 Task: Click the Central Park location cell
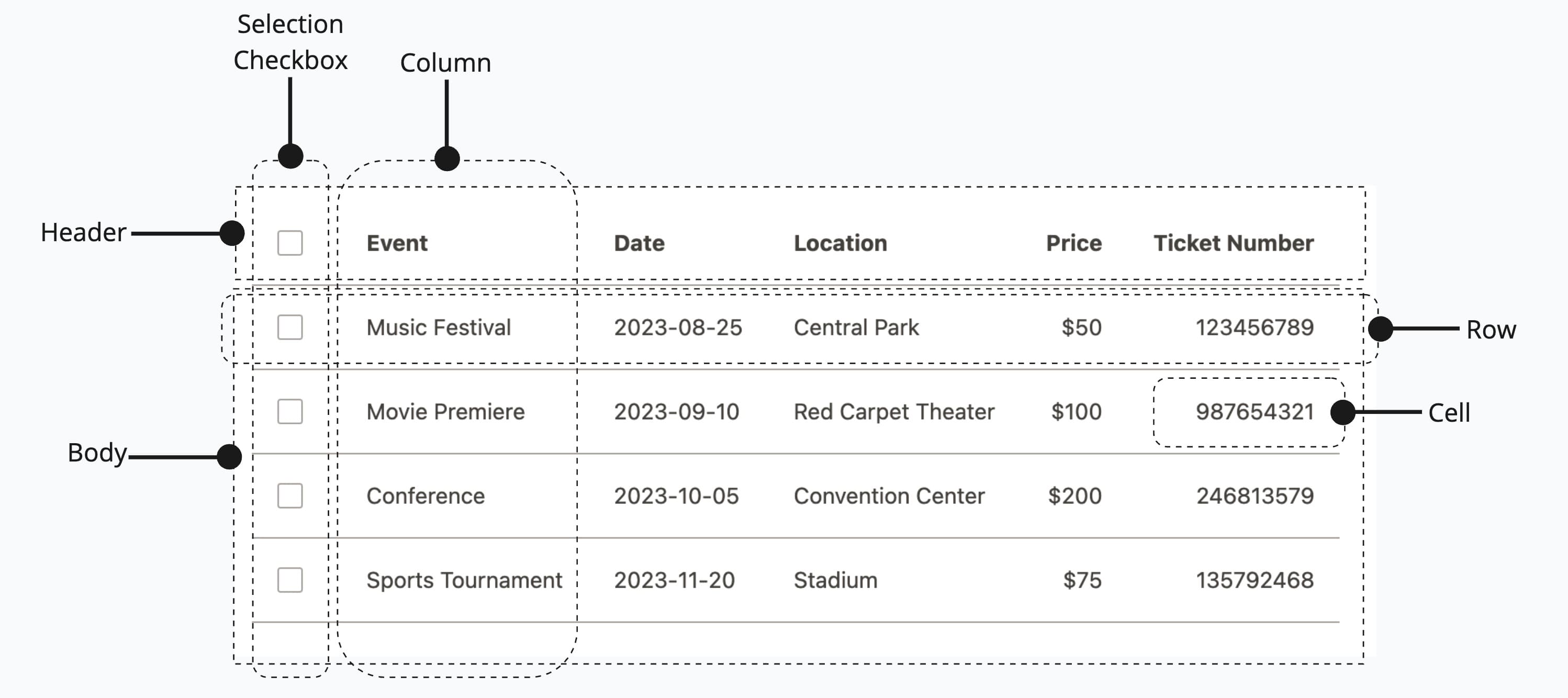(x=856, y=328)
